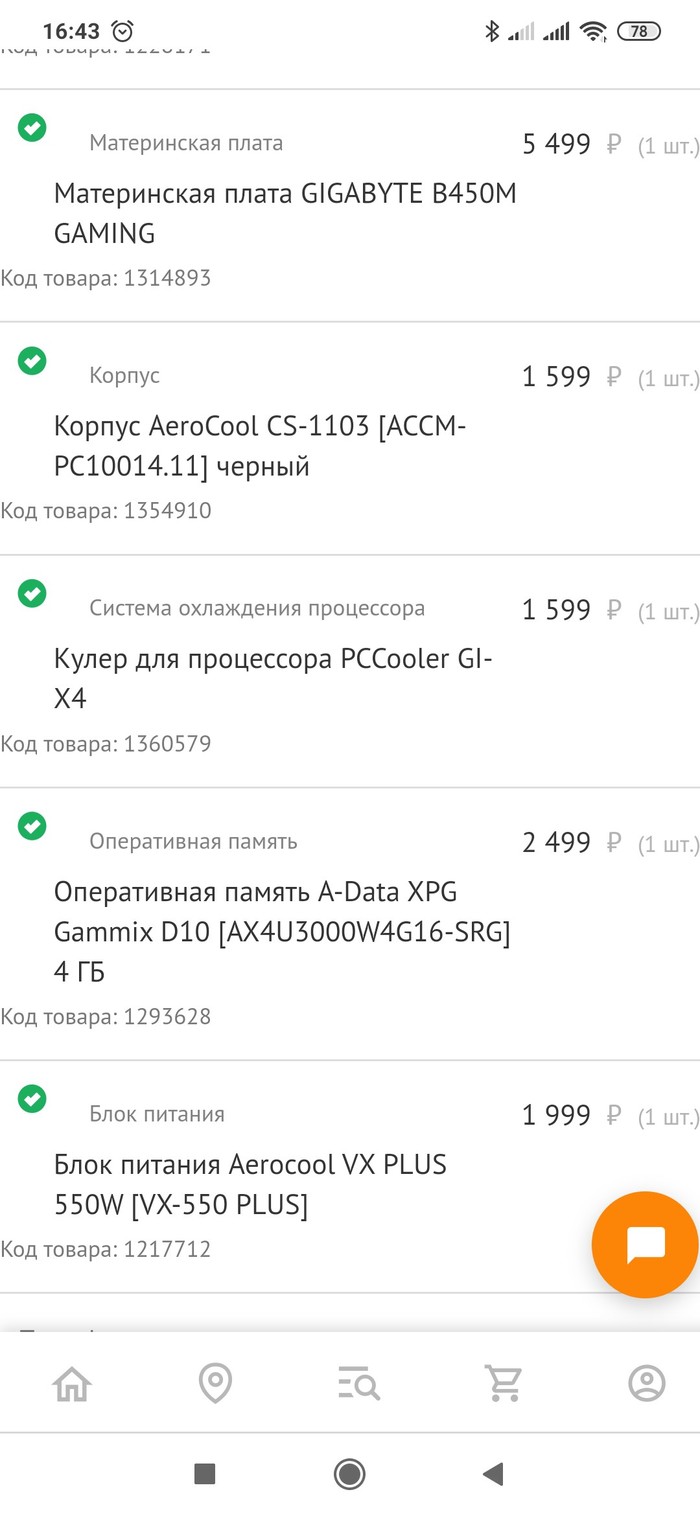
Task: Open A-Data XPG Gammix D10 memory product
Action: pos(282,931)
